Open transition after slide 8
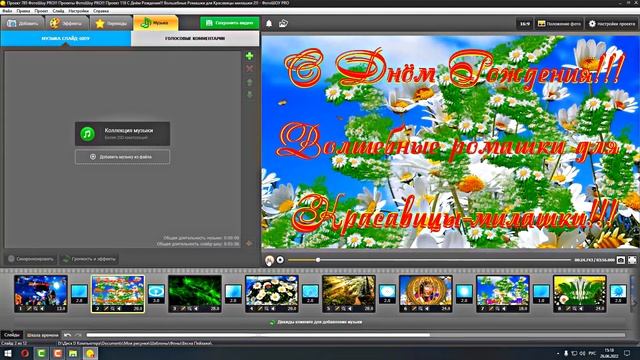Image resolution: width=640 pixels, height=360 pixels. [x=618, y=294]
